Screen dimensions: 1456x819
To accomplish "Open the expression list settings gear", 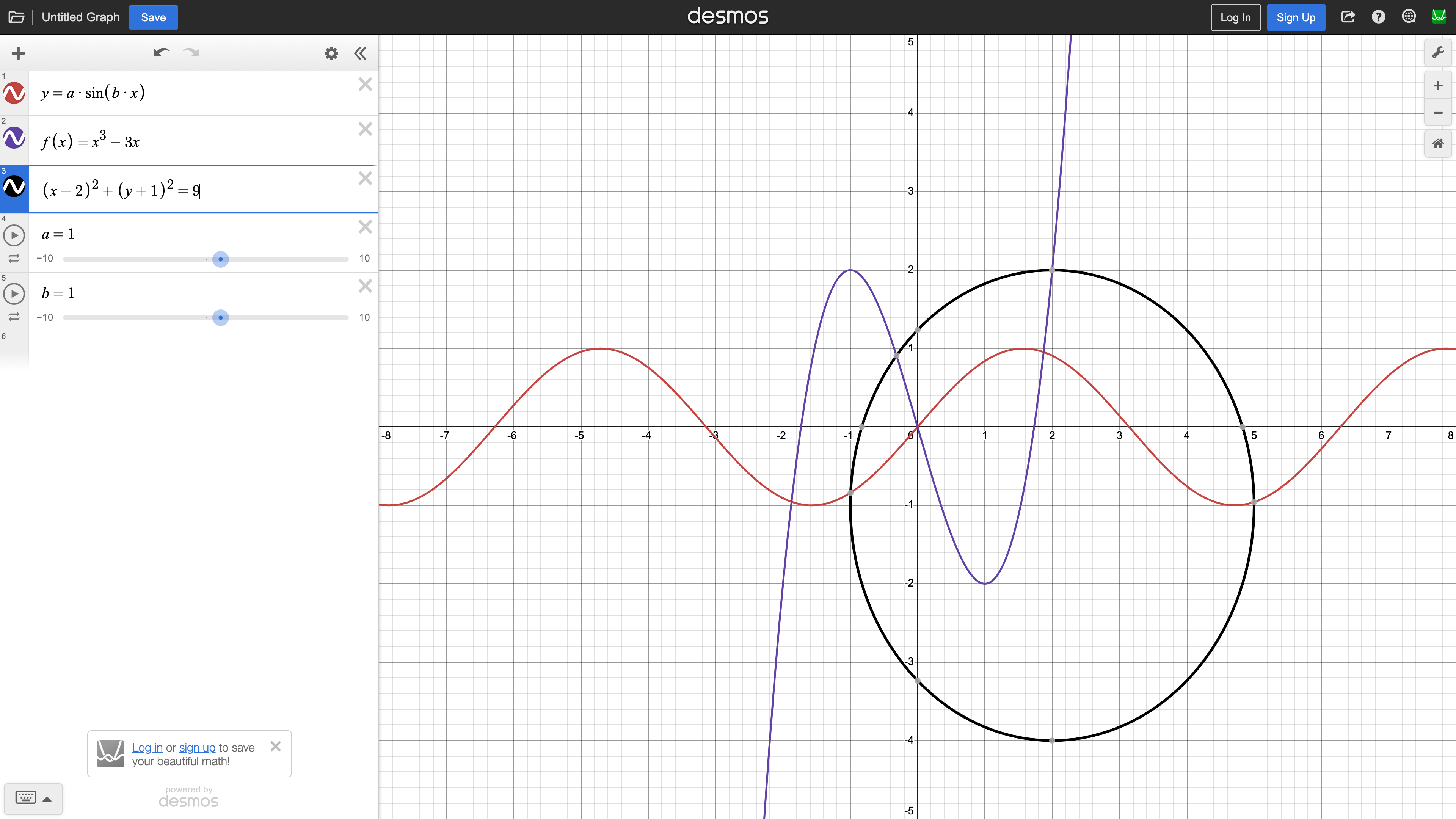I will [x=331, y=53].
